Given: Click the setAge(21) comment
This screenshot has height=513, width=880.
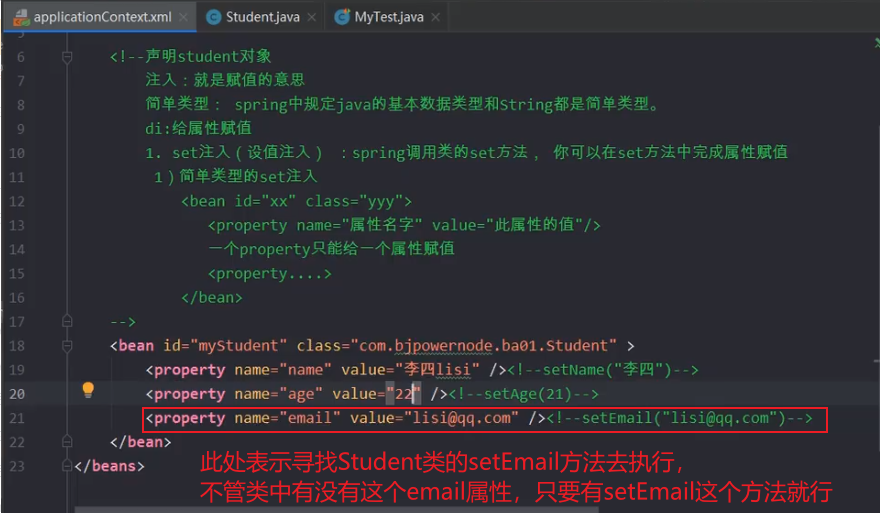Looking at the screenshot, I should [523, 394].
